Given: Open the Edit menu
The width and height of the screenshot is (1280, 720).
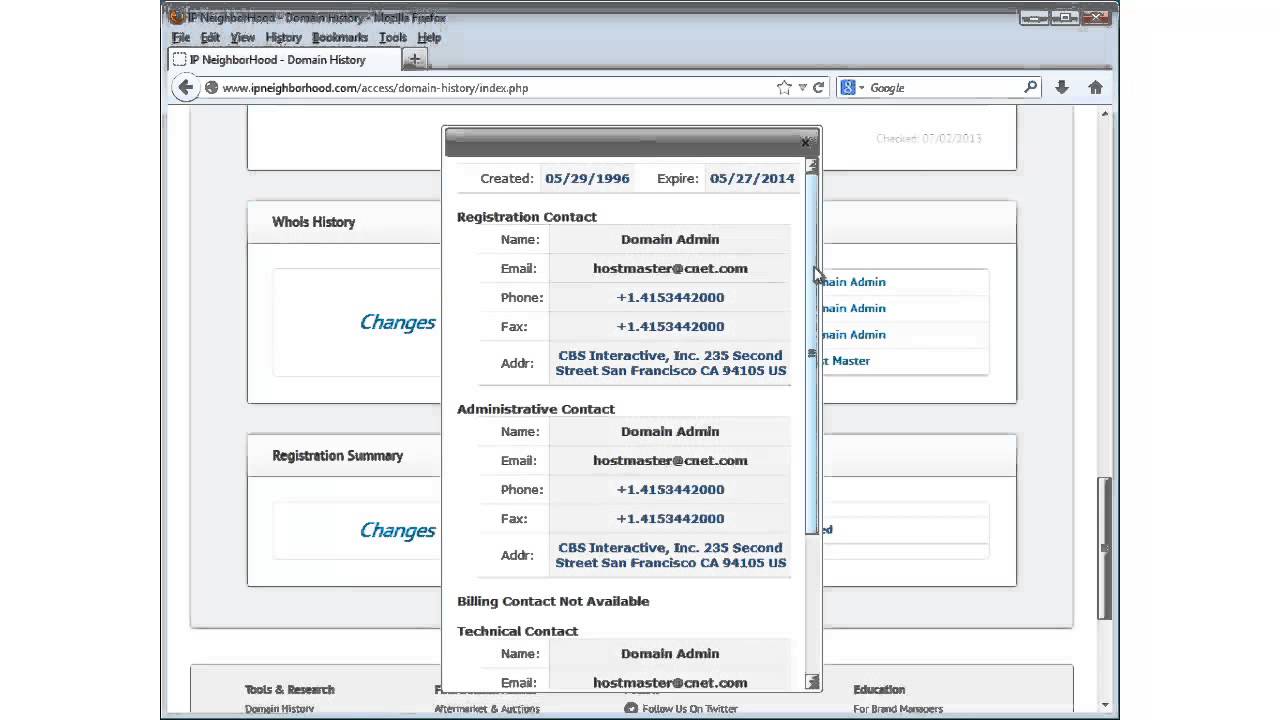Looking at the screenshot, I should tap(210, 38).
